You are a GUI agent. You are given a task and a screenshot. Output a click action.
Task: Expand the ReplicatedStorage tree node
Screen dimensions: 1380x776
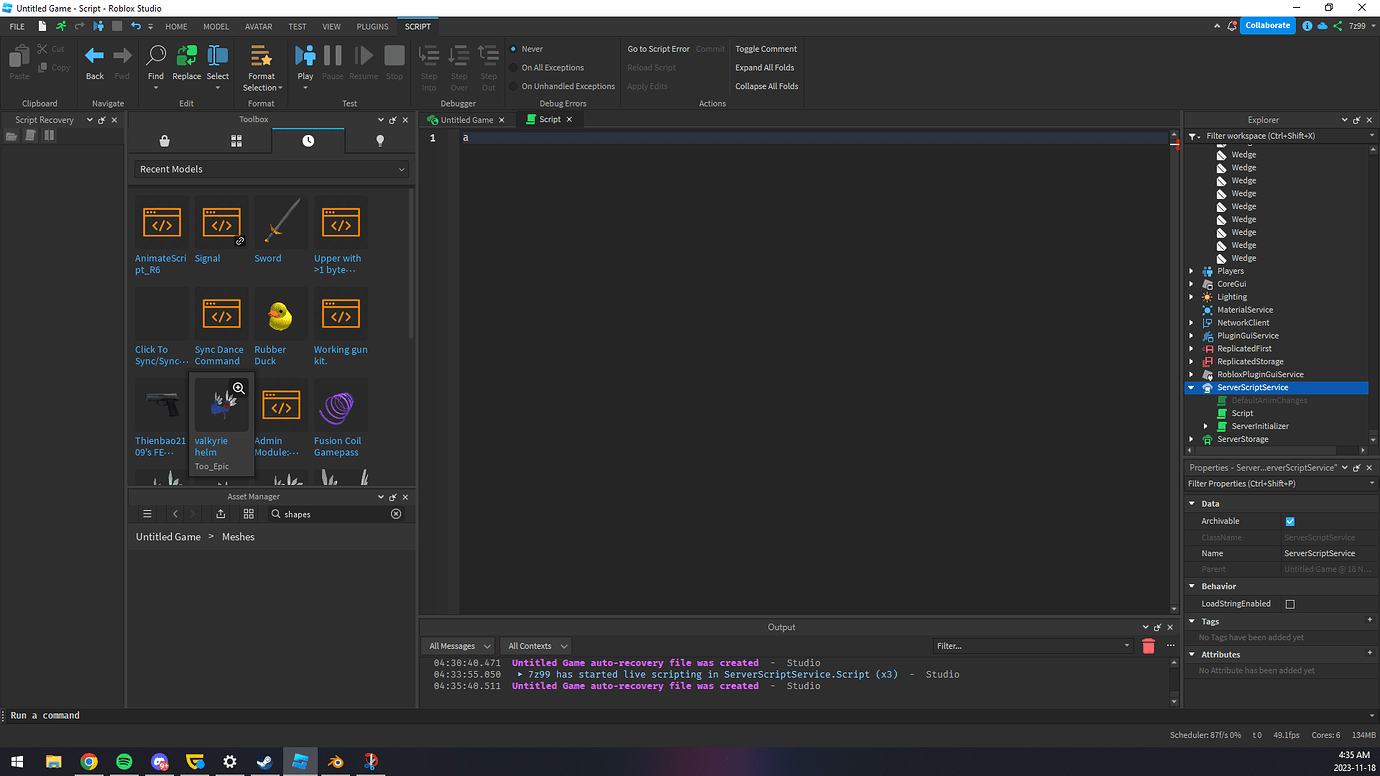[x=1191, y=362]
